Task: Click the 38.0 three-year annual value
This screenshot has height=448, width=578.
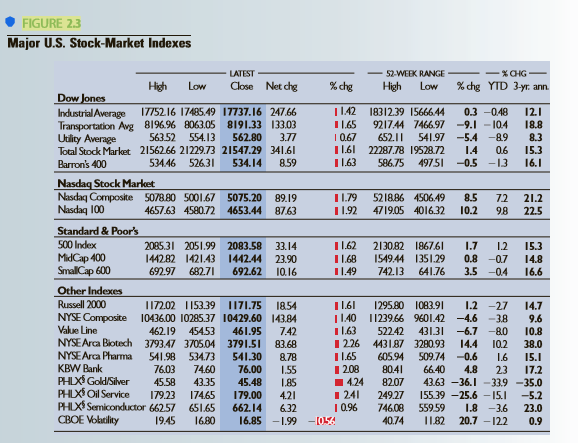Action: coord(533,344)
